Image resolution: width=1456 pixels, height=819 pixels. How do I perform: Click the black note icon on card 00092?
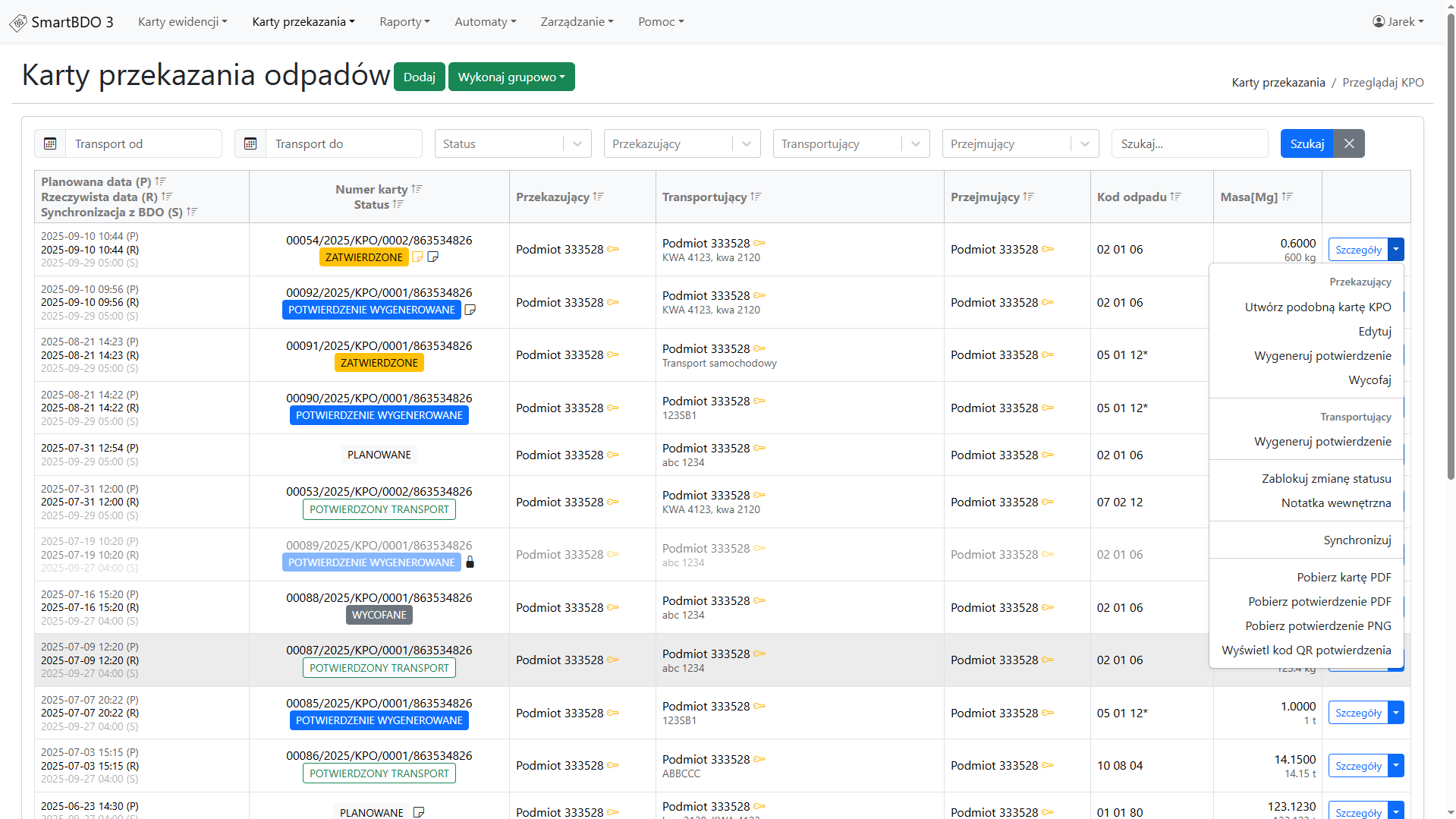tap(470, 310)
